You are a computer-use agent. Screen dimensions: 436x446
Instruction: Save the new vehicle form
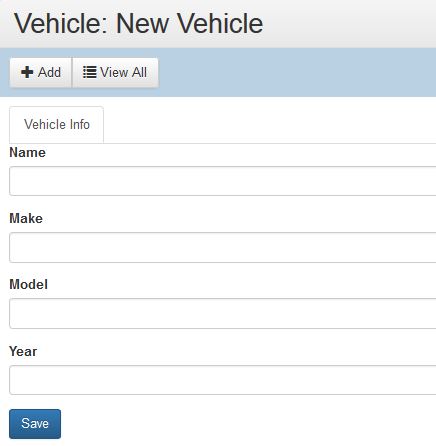[35, 424]
